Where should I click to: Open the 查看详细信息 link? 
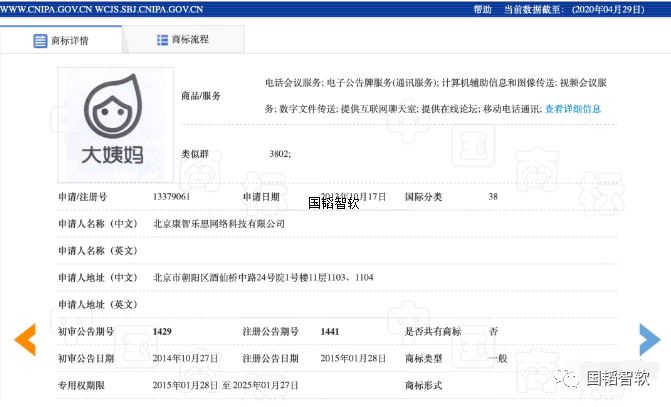[x=573, y=109]
